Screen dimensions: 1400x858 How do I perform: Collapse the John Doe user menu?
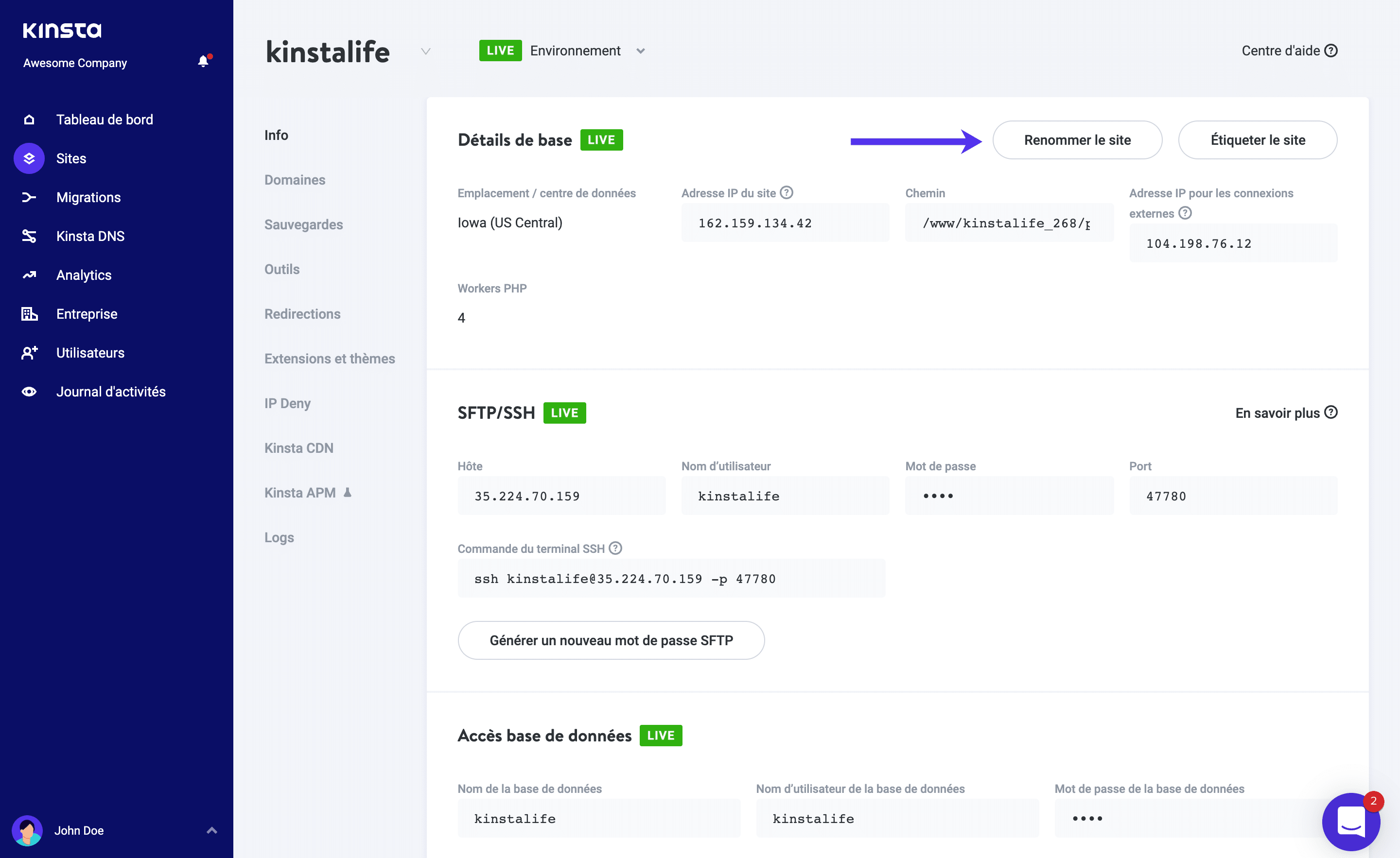pos(212,830)
